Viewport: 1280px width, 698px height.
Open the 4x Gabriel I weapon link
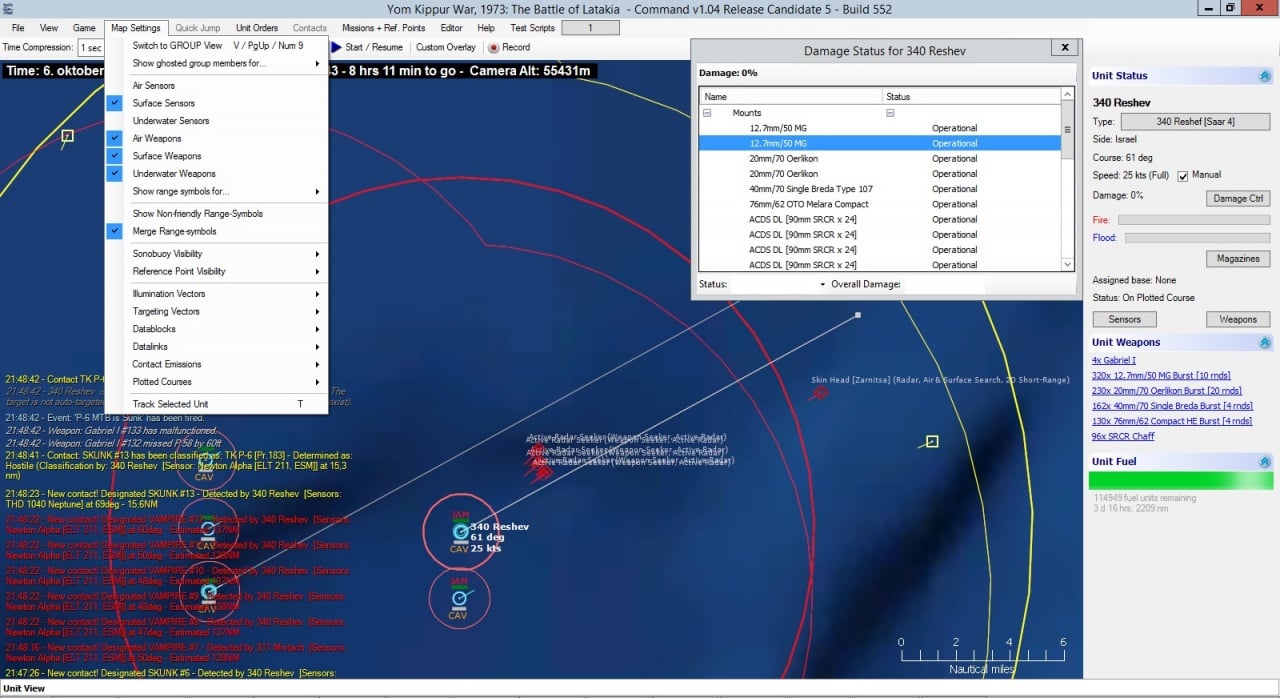pos(1114,360)
